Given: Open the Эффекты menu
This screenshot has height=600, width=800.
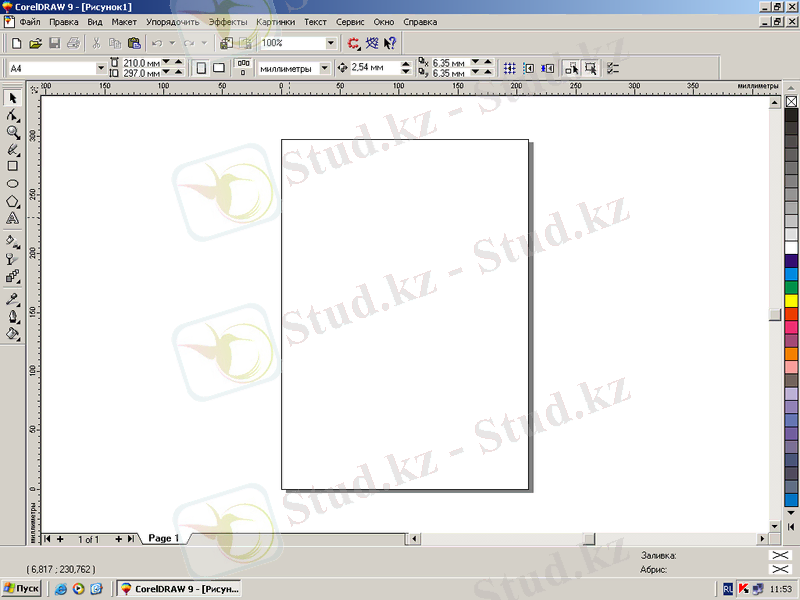Looking at the screenshot, I should point(227,21).
